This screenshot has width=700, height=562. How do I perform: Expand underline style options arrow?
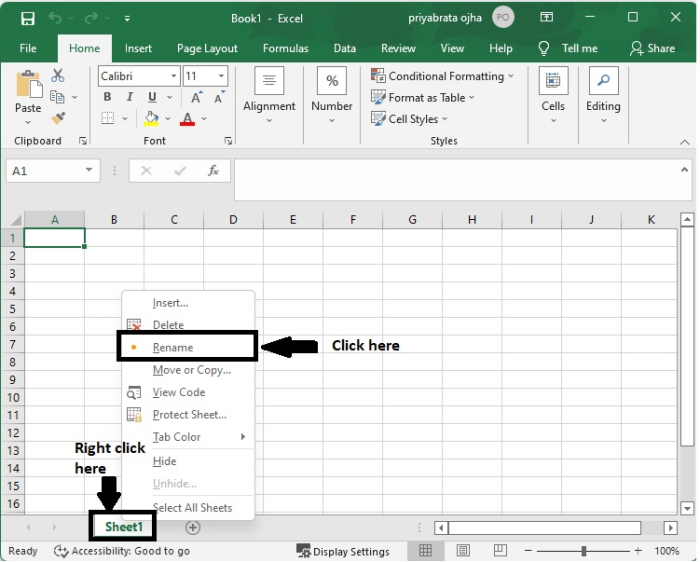170,97
